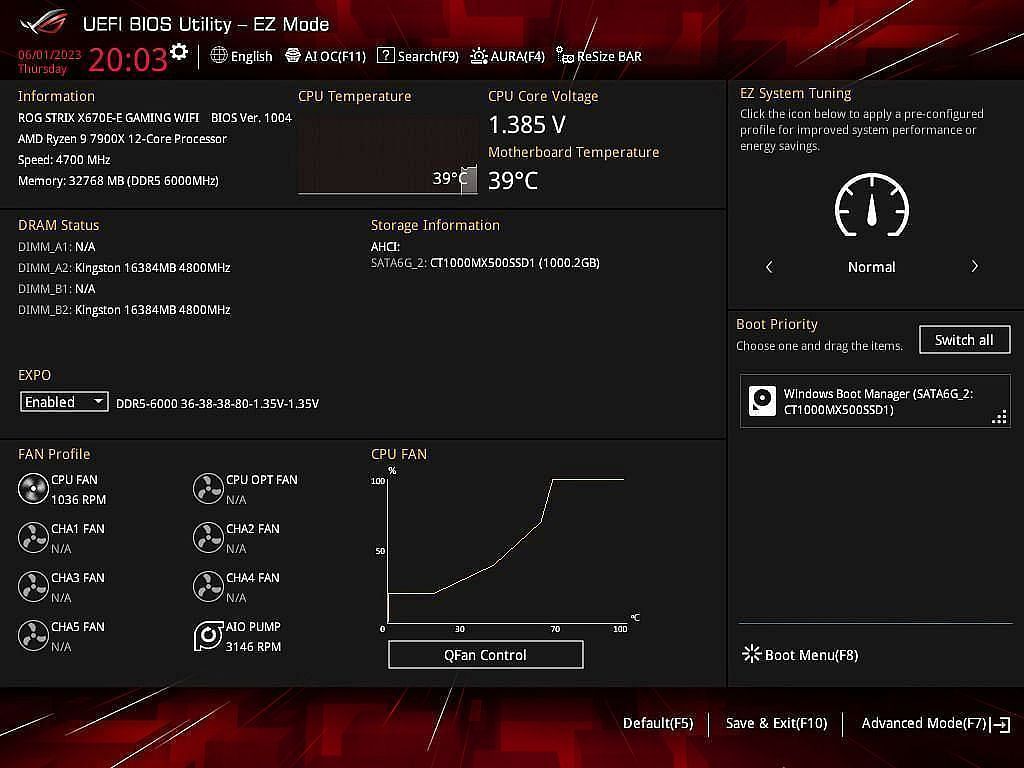Click the BIOS Ver. 1004 text

click(251, 118)
